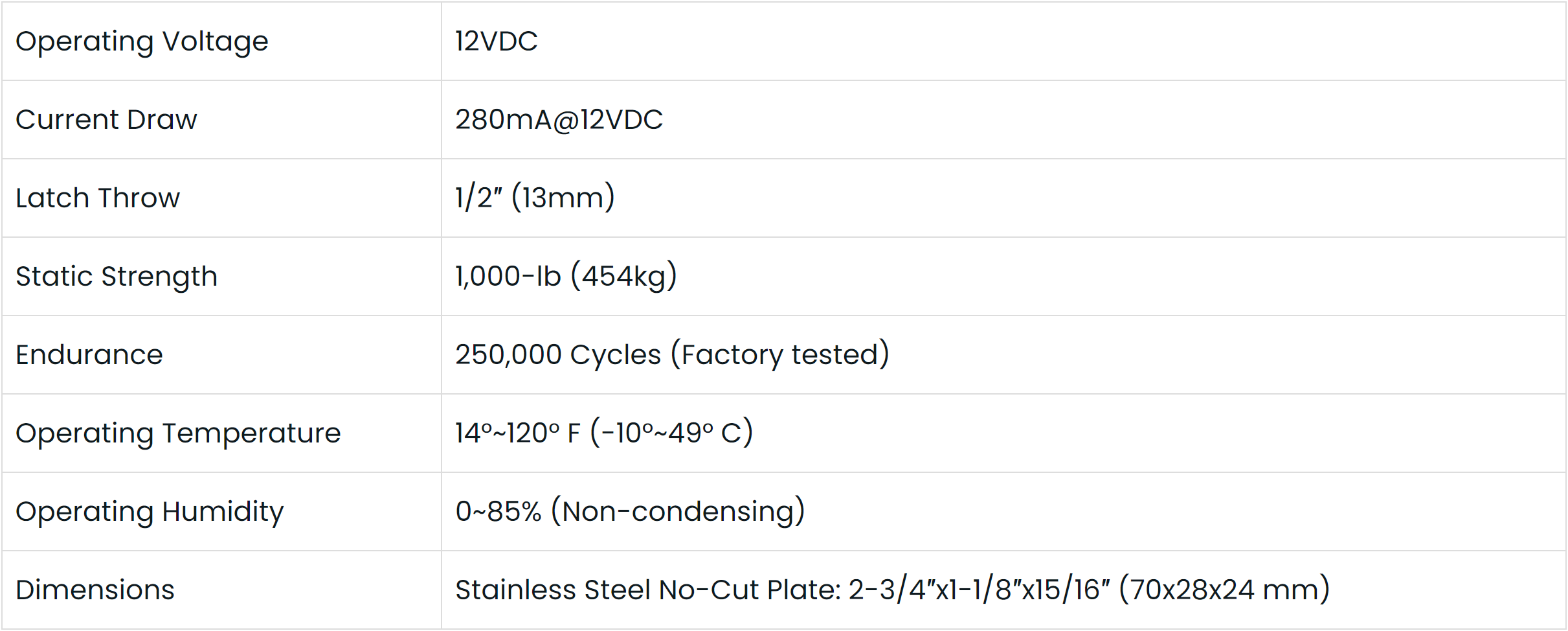Select the 1/2″ latch throw measurement
The image size is (1568, 631).
pyautogui.click(x=478, y=198)
